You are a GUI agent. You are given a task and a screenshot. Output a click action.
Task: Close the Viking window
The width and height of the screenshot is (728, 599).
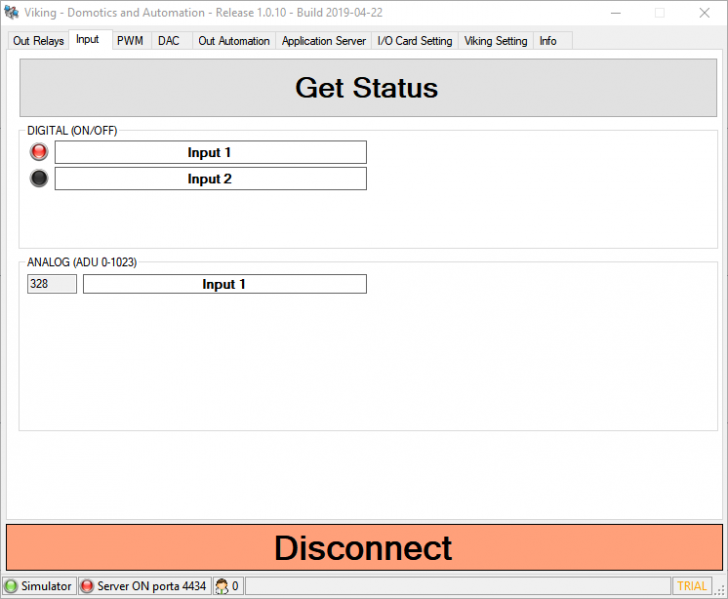click(x=704, y=13)
